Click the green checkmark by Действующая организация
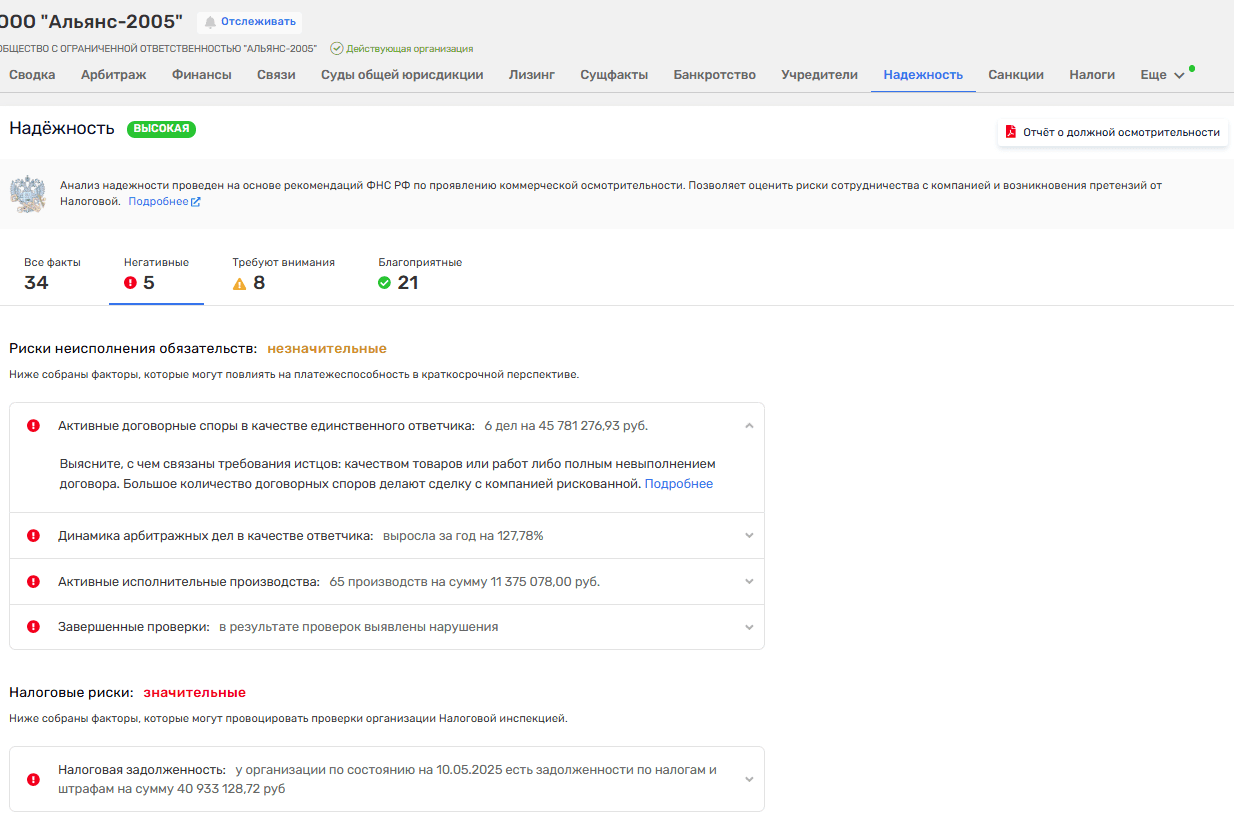Viewport: 1234px width, 829px height. (x=337, y=48)
